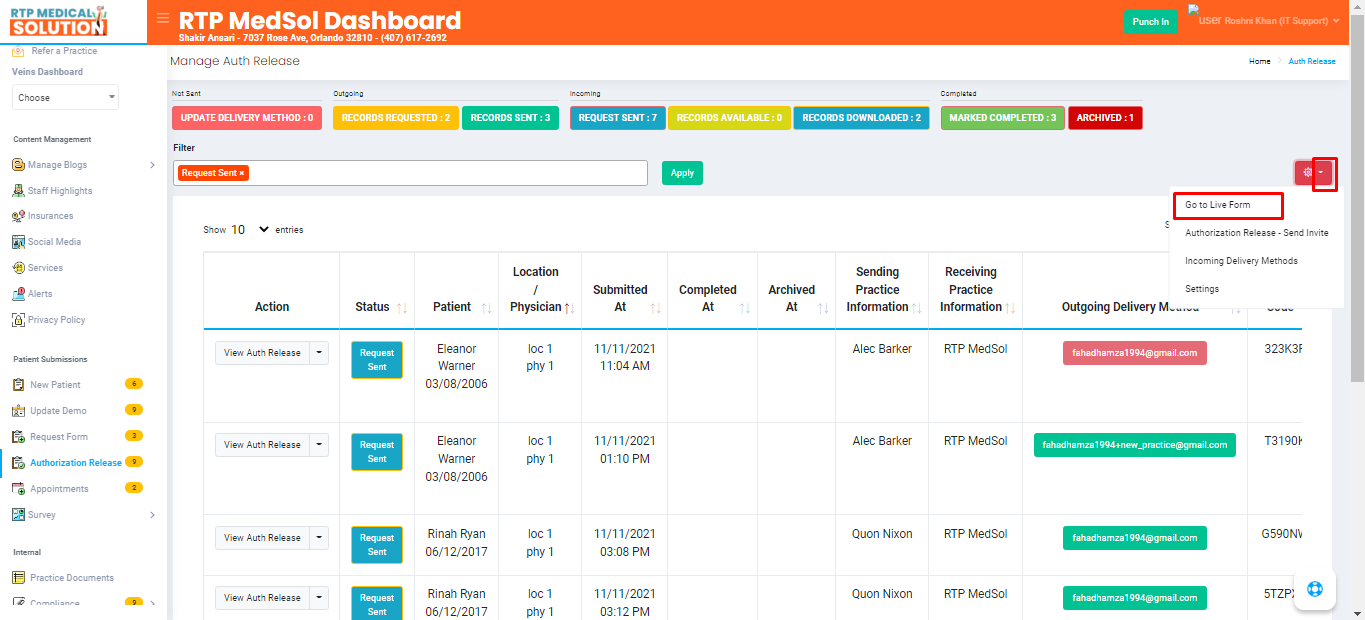The image size is (1365, 620).
Task: Open the show entries count dropdown
Action: (250, 229)
